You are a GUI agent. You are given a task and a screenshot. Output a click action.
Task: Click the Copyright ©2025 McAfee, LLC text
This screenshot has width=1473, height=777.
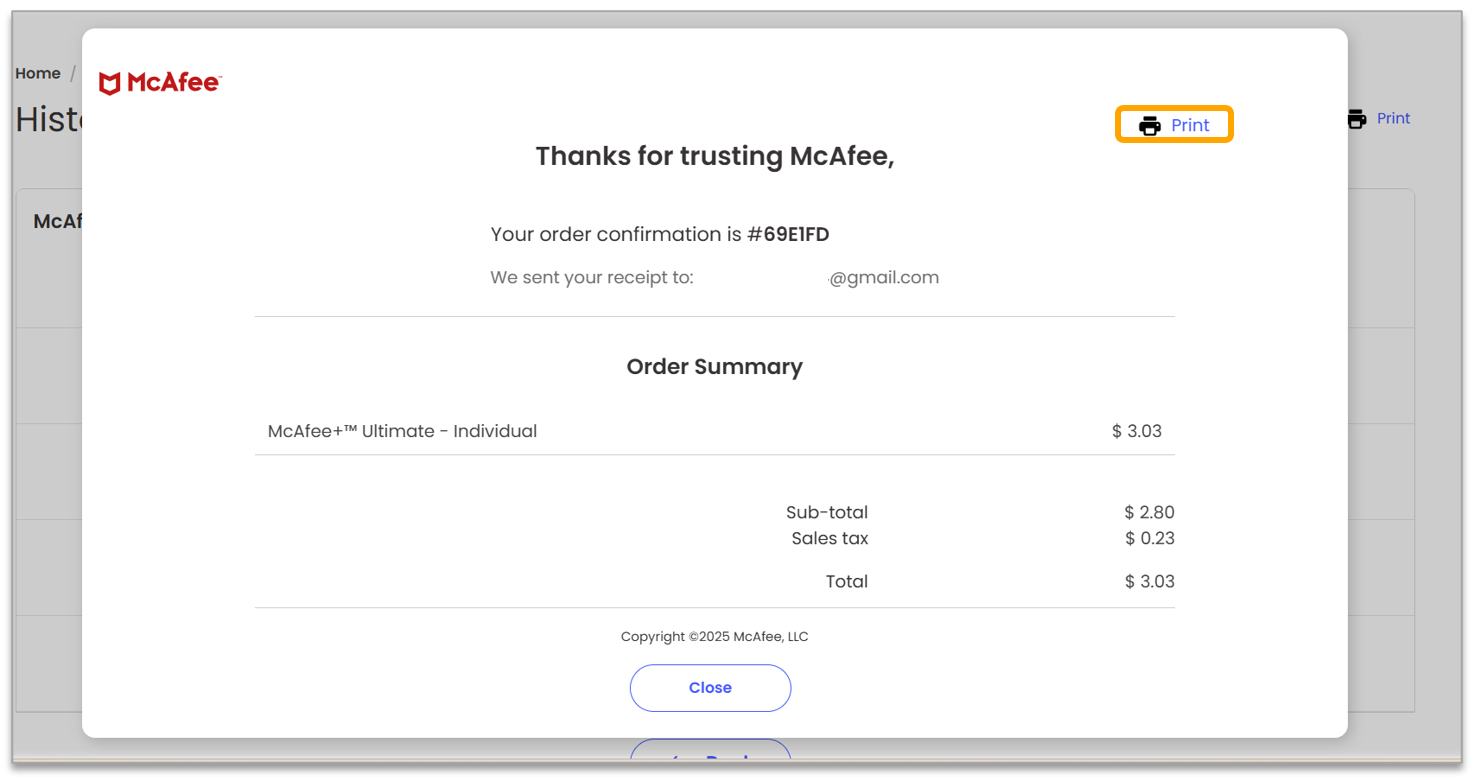point(714,637)
